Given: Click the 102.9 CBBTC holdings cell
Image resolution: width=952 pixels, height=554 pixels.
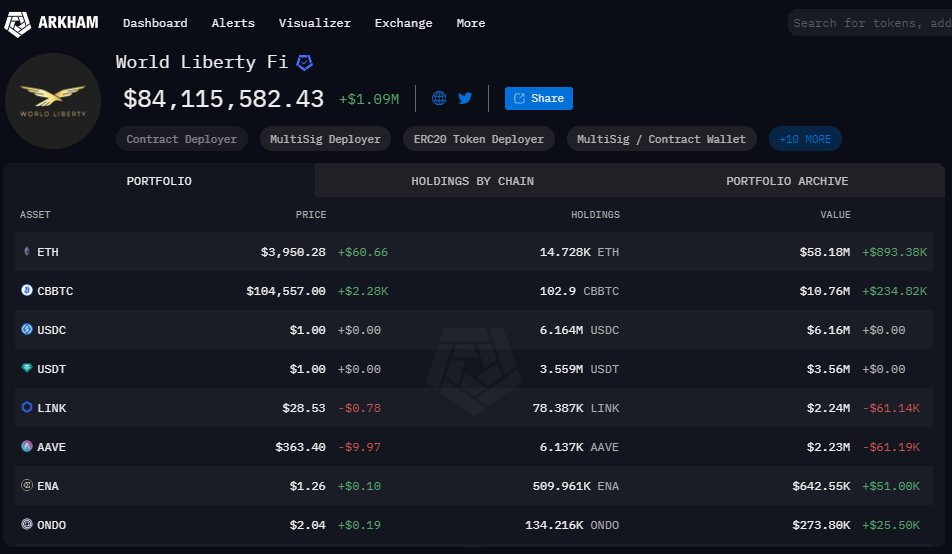Looking at the screenshot, I should pos(579,291).
